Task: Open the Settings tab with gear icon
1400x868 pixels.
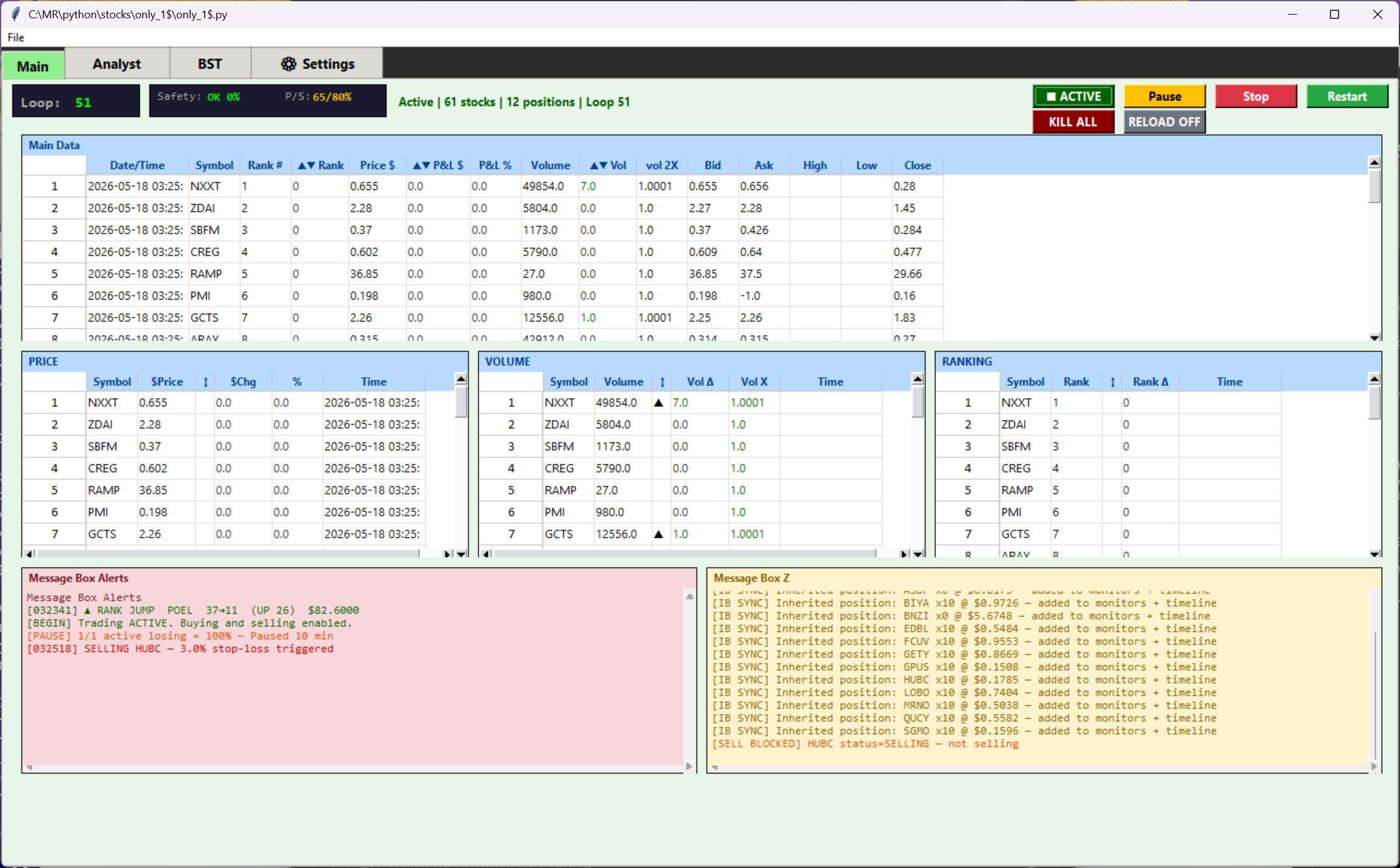Action: [x=317, y=64]
